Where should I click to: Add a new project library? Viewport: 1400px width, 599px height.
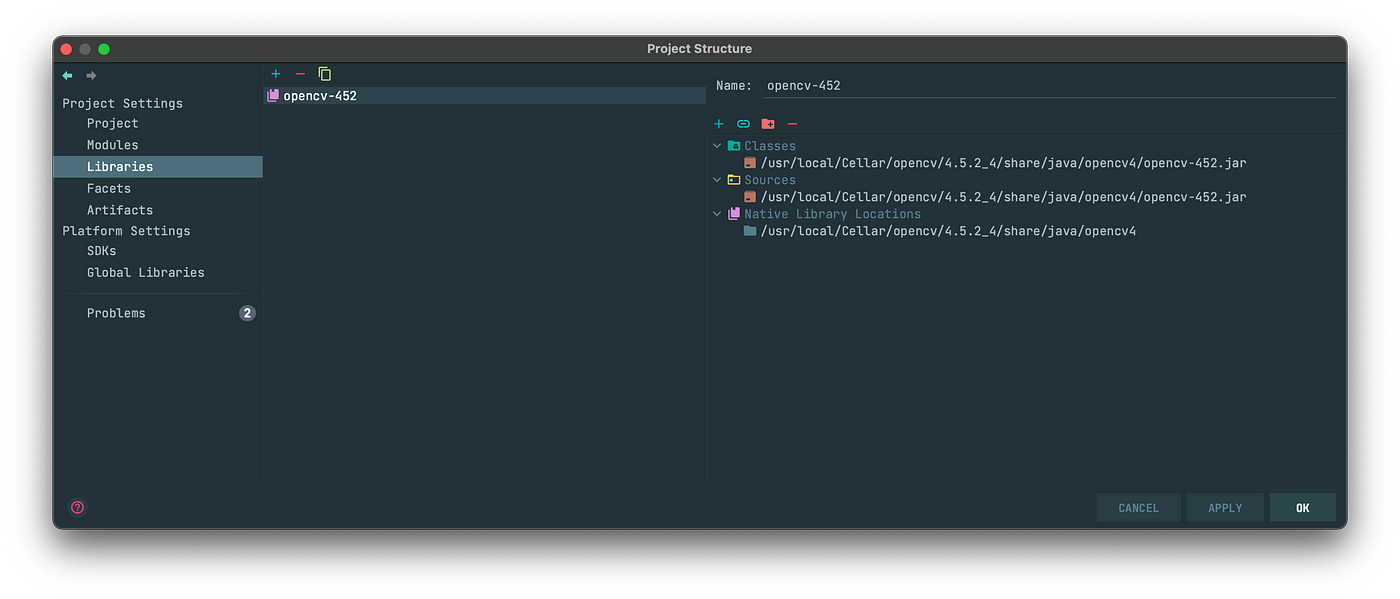coord(276,74)
